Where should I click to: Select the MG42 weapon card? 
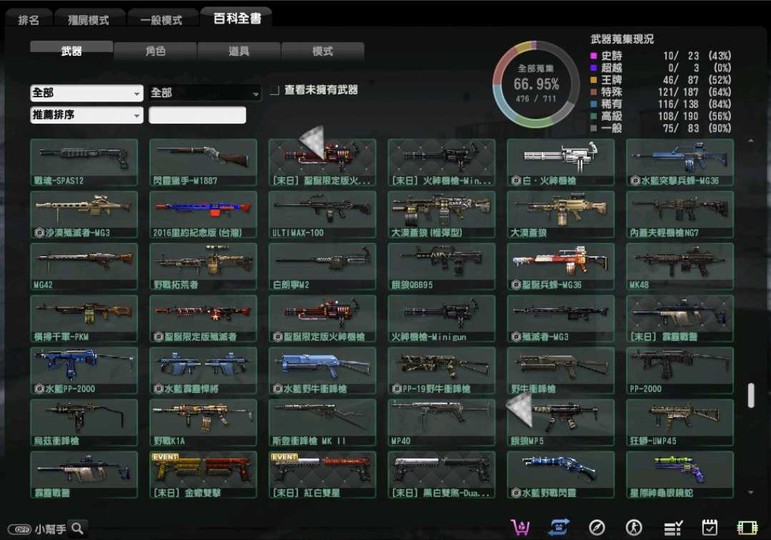pyautogui.click(x=84, y=267)
